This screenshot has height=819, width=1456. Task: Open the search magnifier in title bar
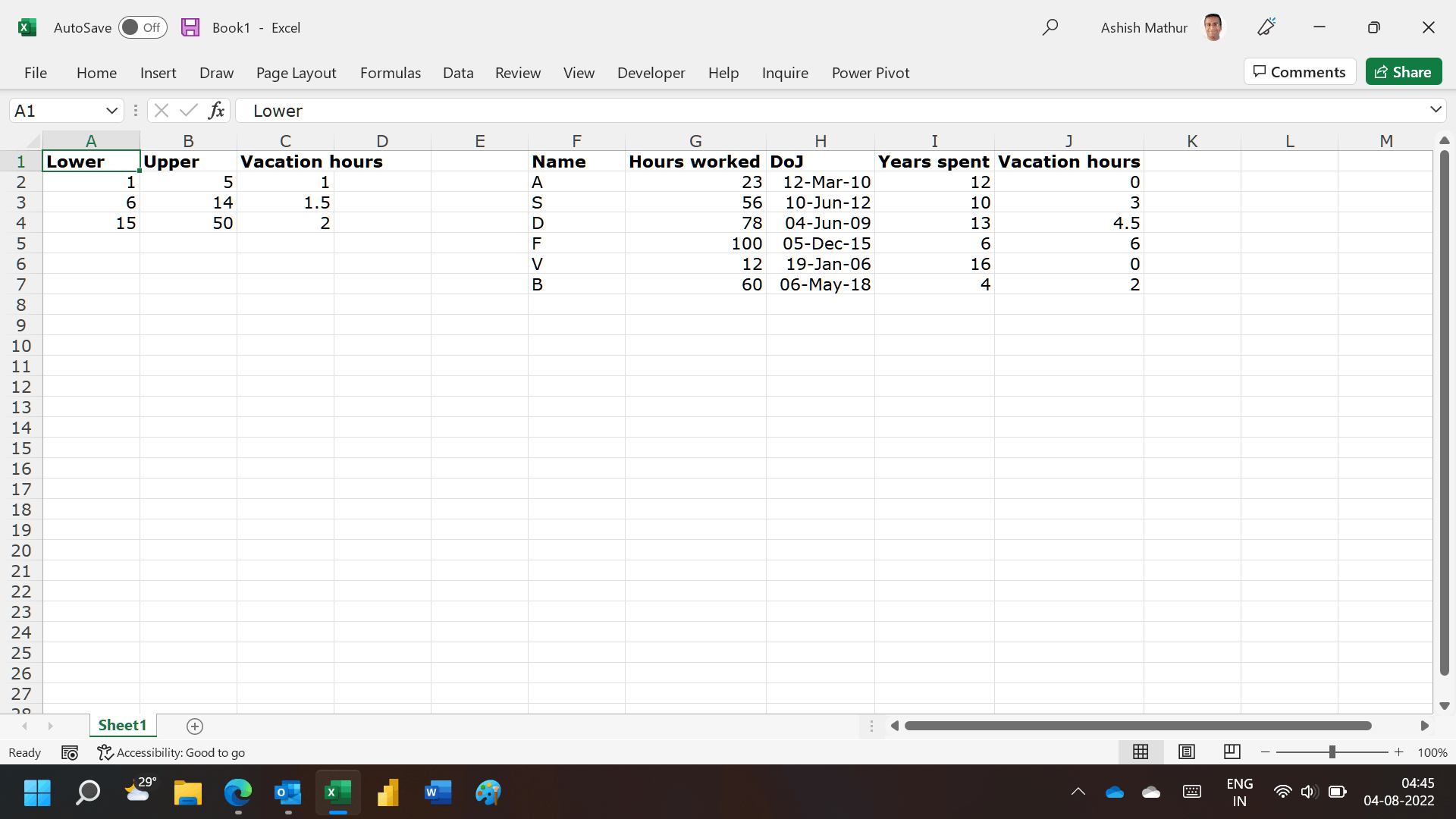(1050, 27)
